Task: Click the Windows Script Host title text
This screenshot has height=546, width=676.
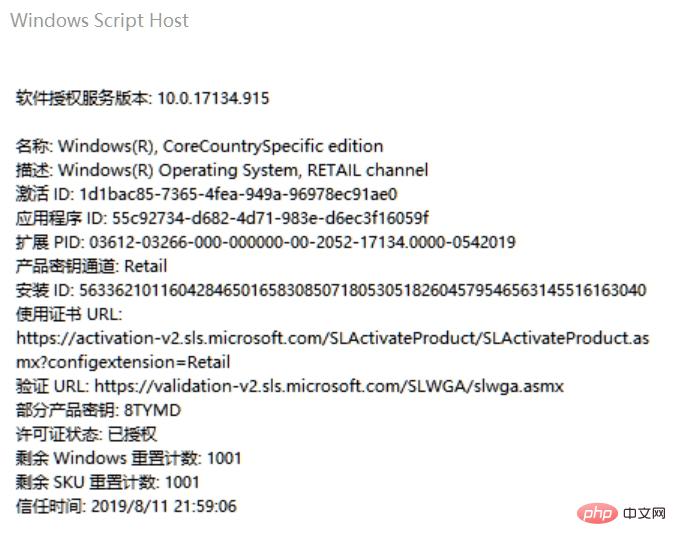Action: point(100,21)
